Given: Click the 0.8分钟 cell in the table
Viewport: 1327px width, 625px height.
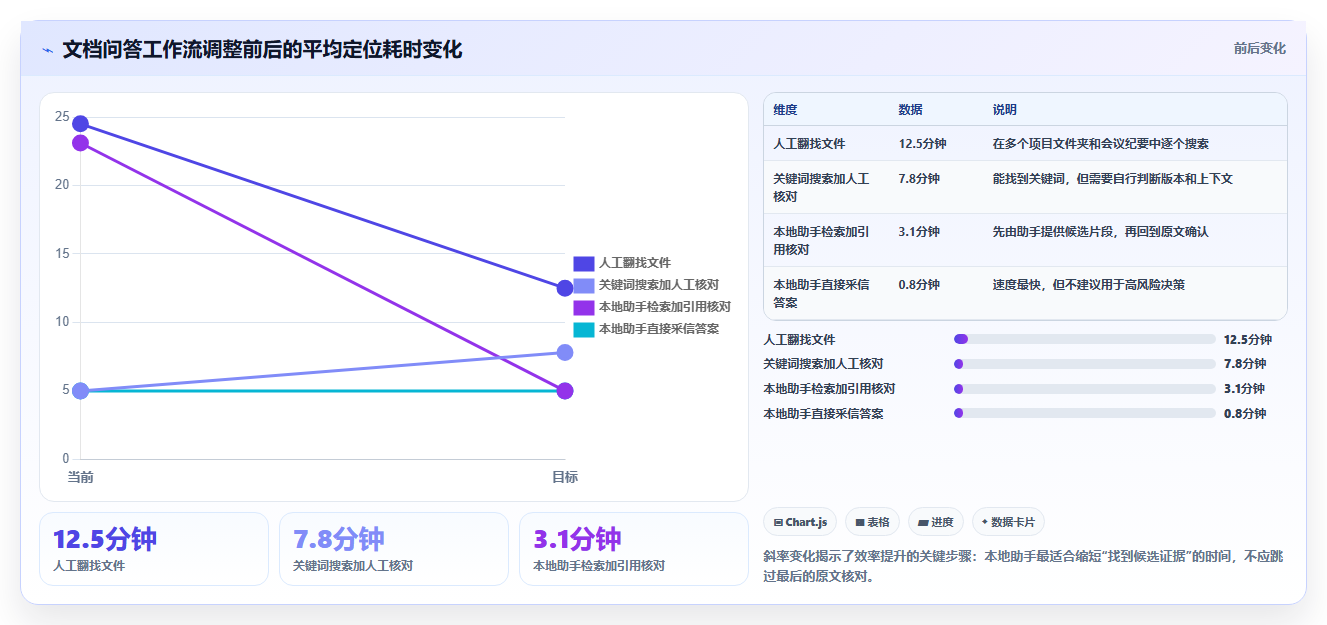Looking at the screenshot, I should 919,285.
